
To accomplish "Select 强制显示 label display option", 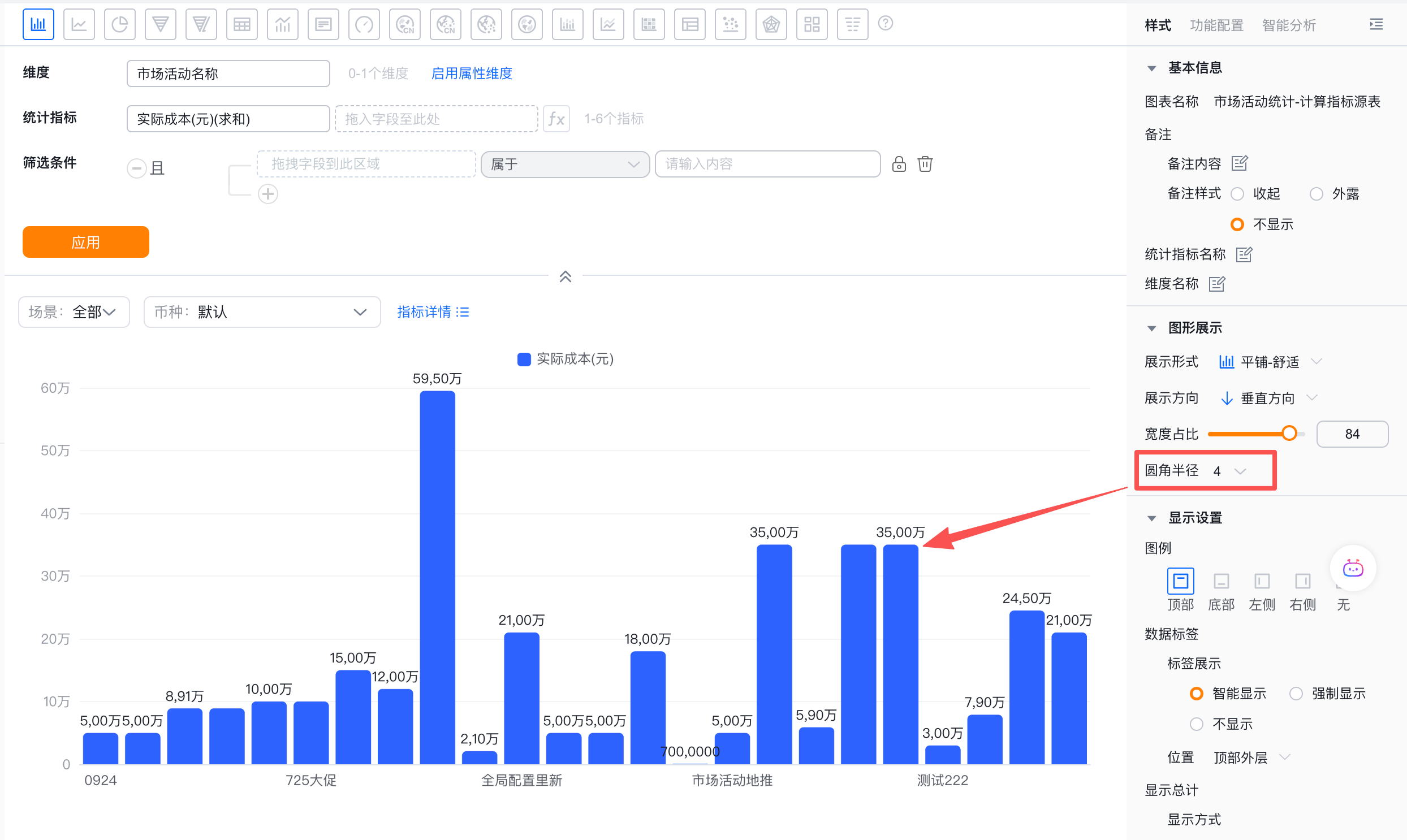I will click(x=1296, y=694).
